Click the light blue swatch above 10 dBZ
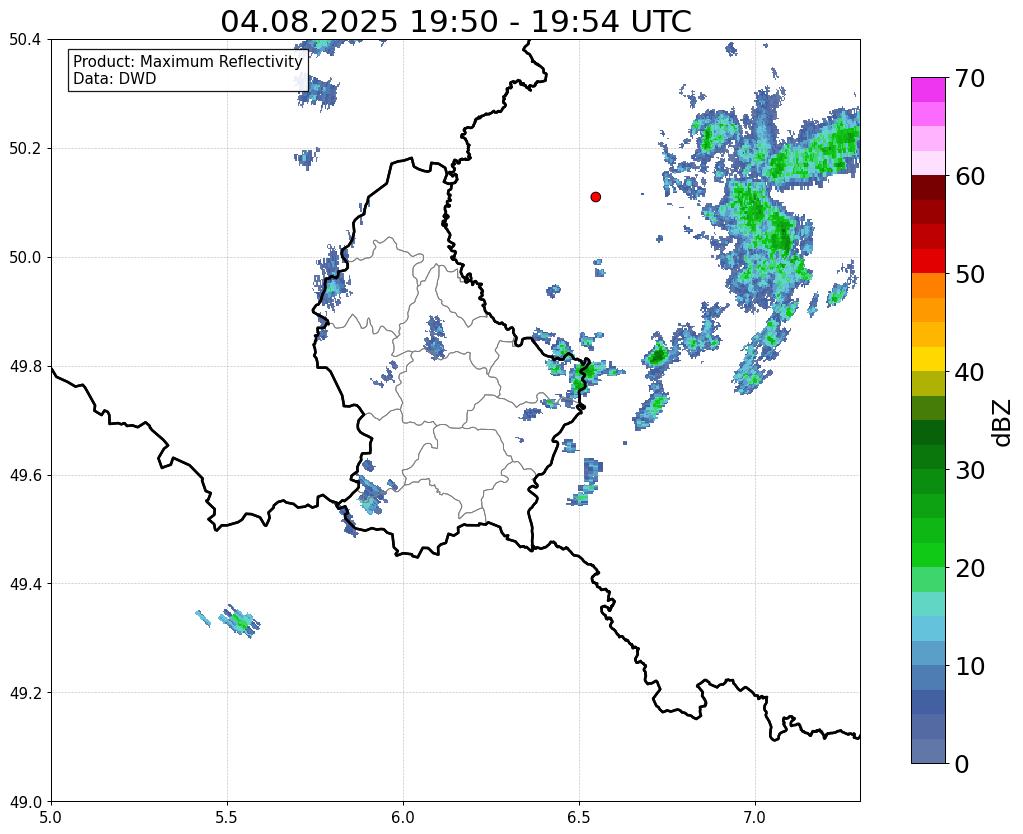 point(928,653)
